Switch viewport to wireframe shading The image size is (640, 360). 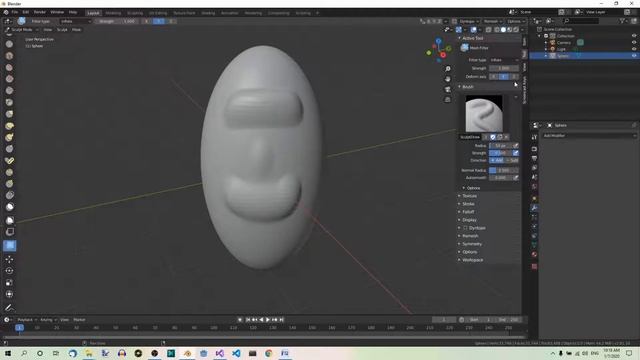(x=497, y=30)
